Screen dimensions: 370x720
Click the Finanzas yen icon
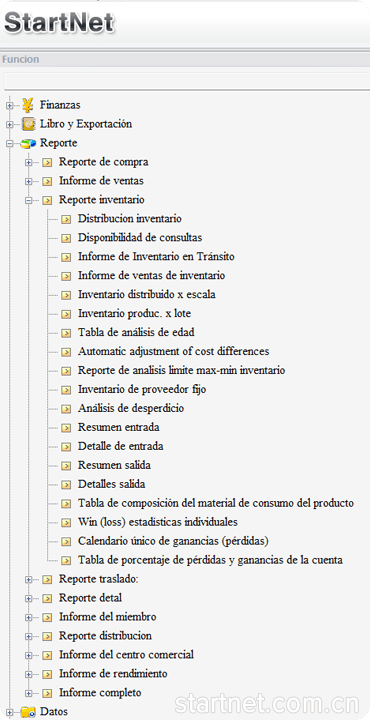coord(28,105)
